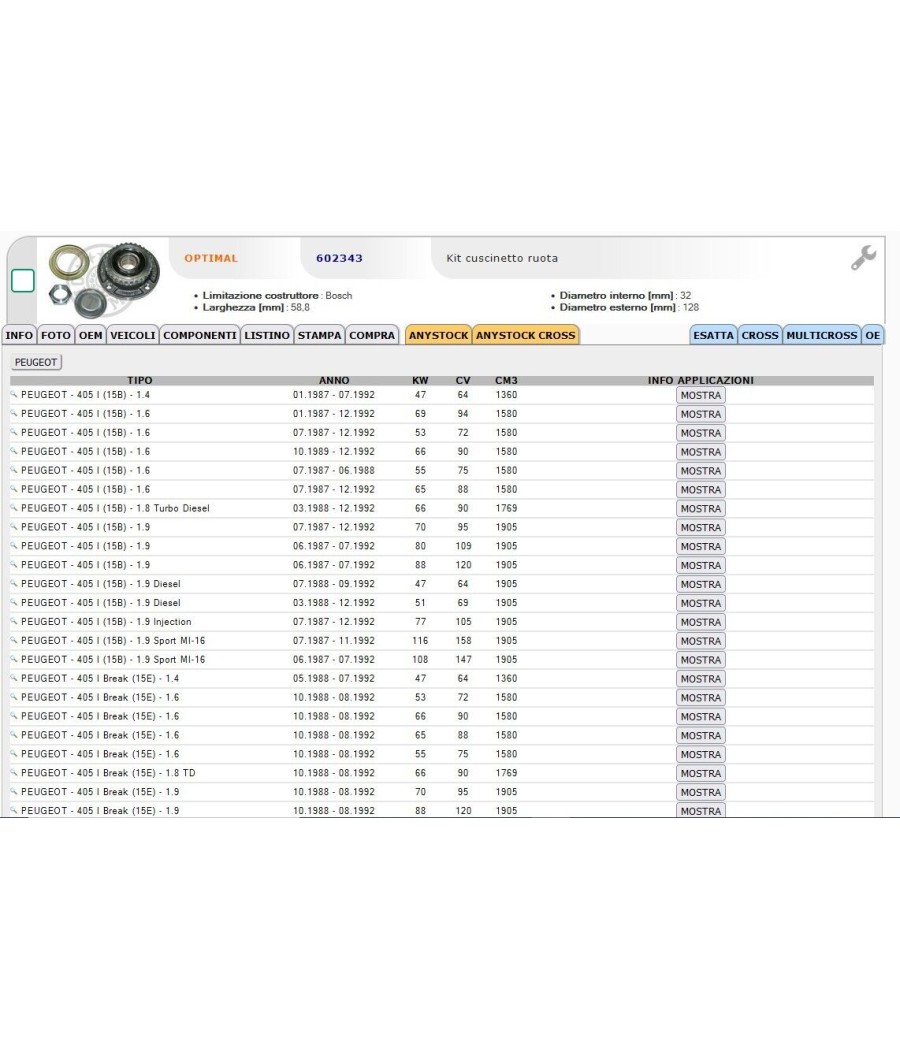Click MOSTRA for 1.9 Diesel 51 kW row
The width and height of the screenshot is (900, 1050).
pyautogui.click(x=700, y=603)
